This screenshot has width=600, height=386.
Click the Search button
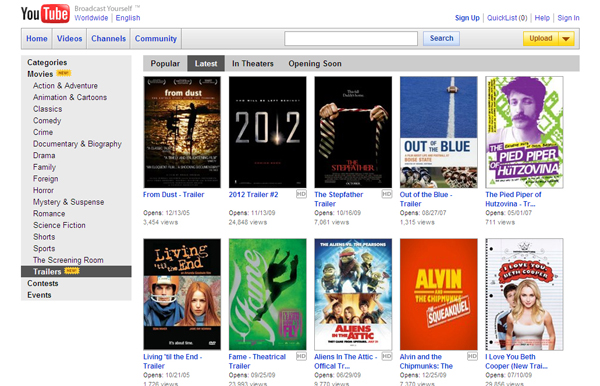[441, 39]
